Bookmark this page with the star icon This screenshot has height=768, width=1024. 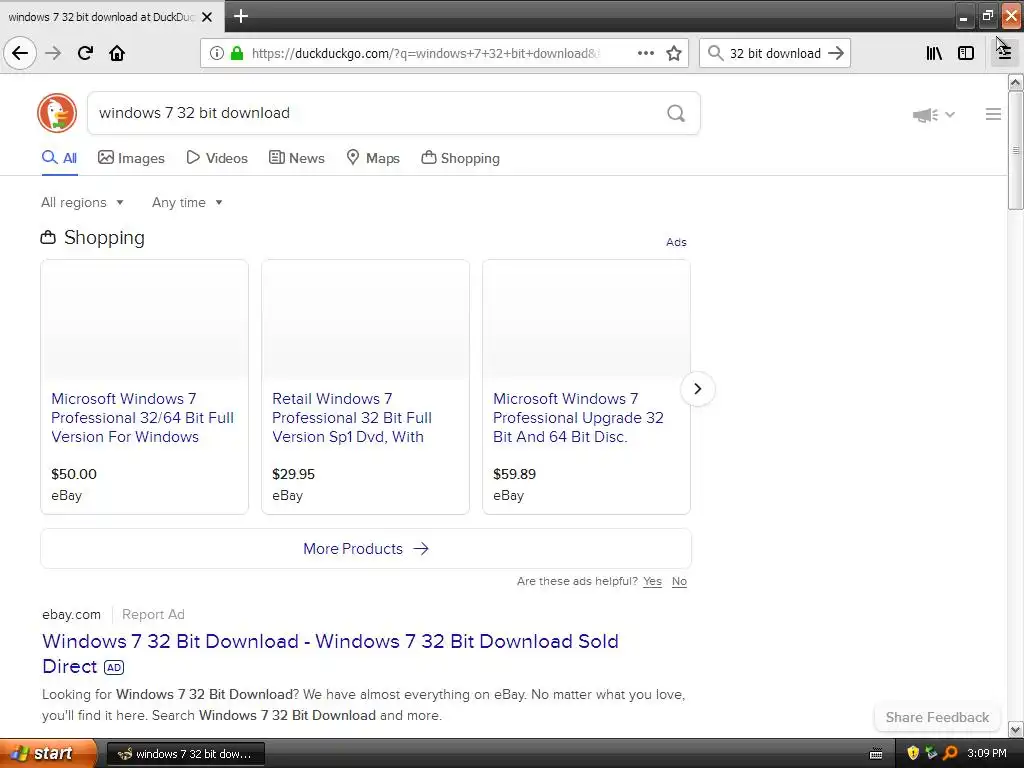(674, 53)
